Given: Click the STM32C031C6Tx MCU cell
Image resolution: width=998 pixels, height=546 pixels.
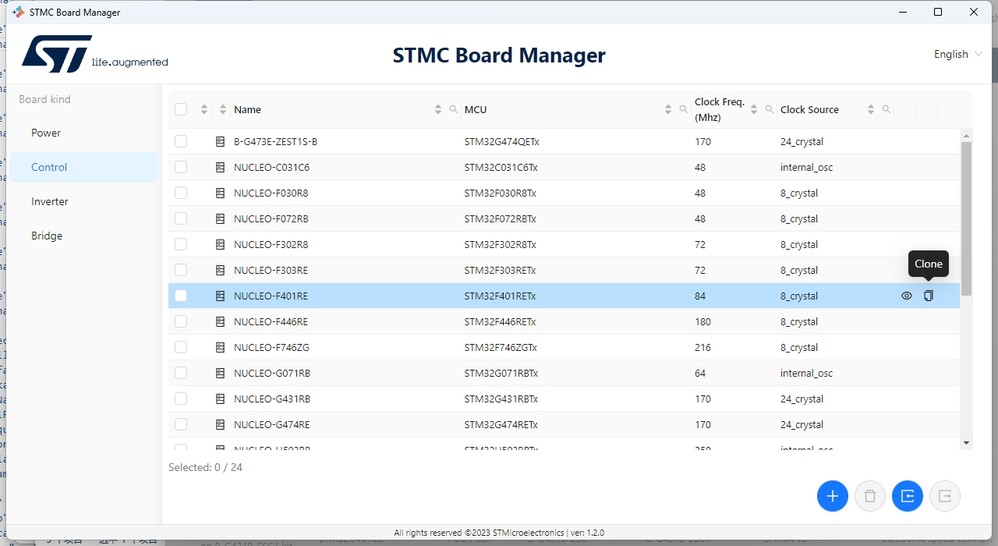Looking at the screenshot, I should (x=501, y=167).
